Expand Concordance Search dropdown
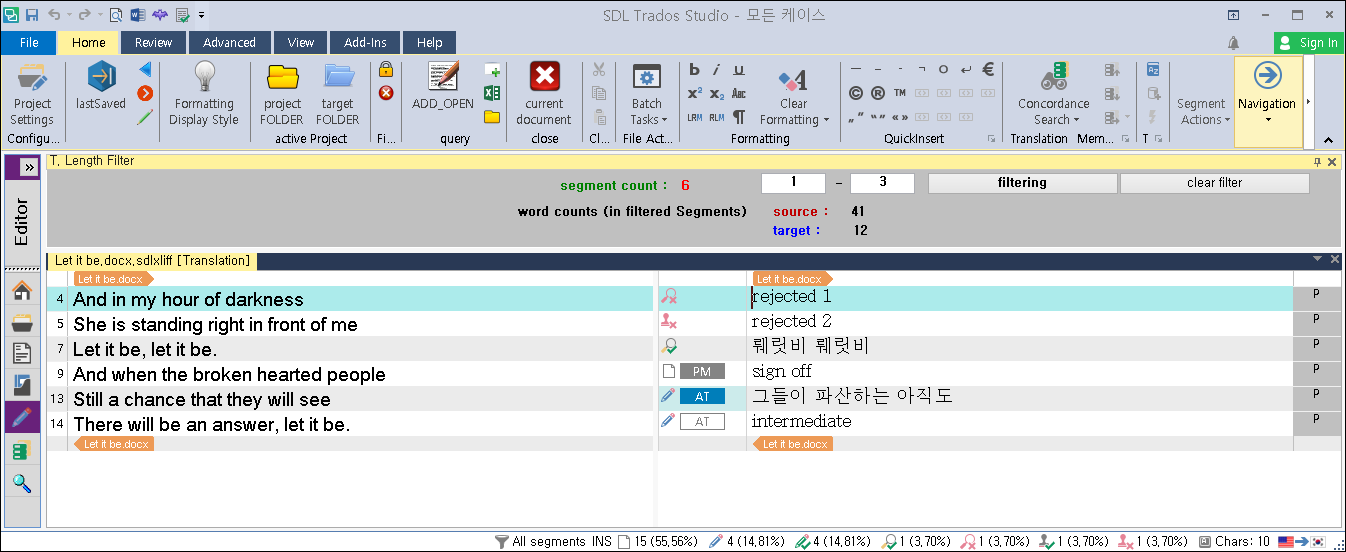Viewport: 1346px width, 552px height. [x=1076, y=120]
